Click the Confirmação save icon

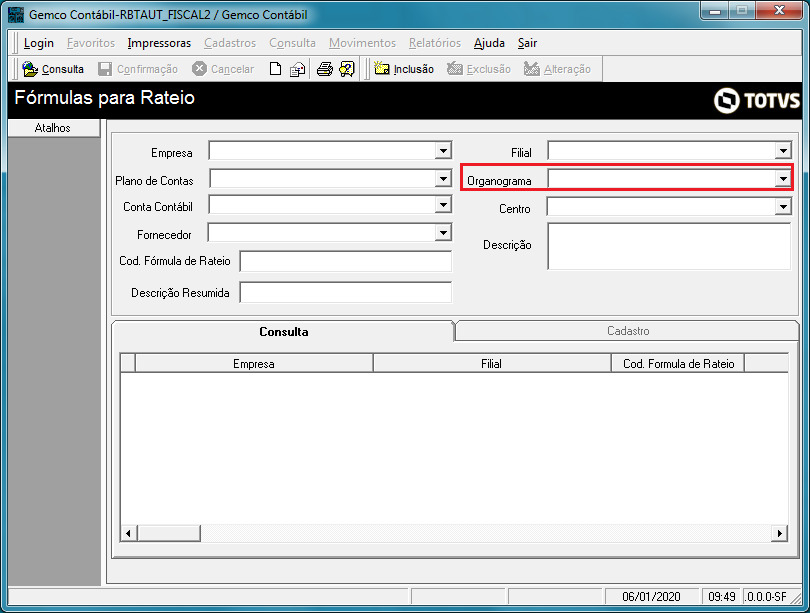tap(105, 69)
